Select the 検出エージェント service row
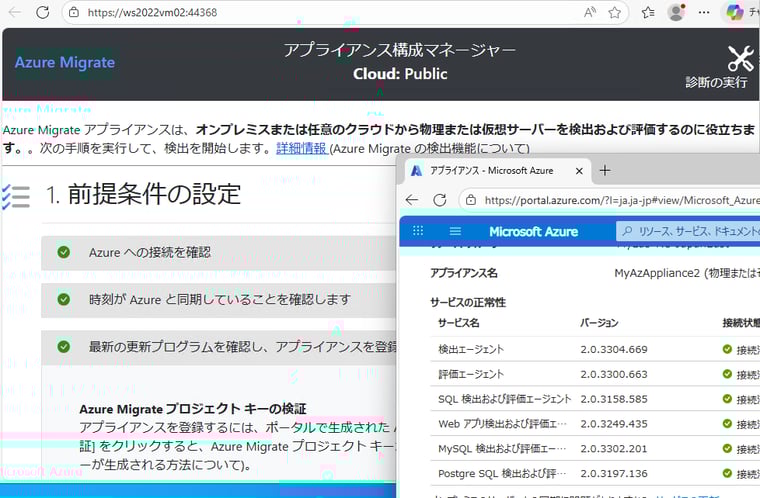The width and height of the screenshot is (760, 498). click(x=595, y=349)
